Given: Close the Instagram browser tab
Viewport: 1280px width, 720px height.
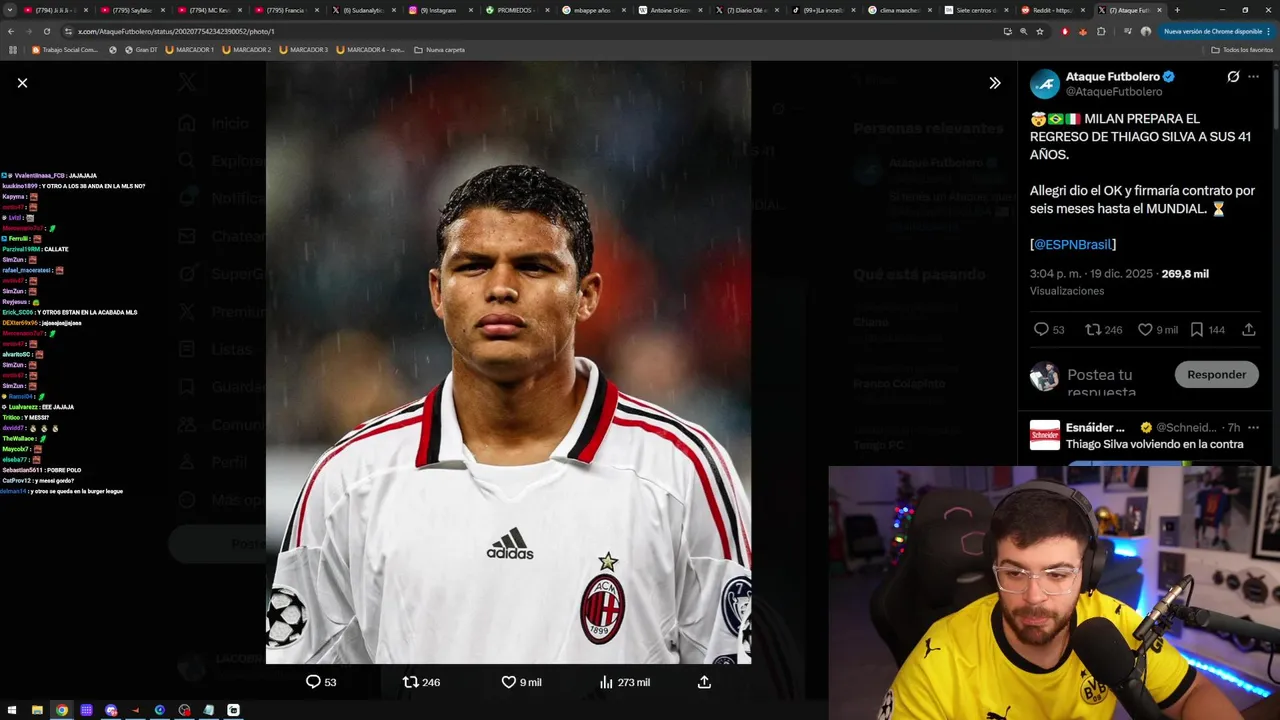Looking at the screenshot, I should coord(470,10).
